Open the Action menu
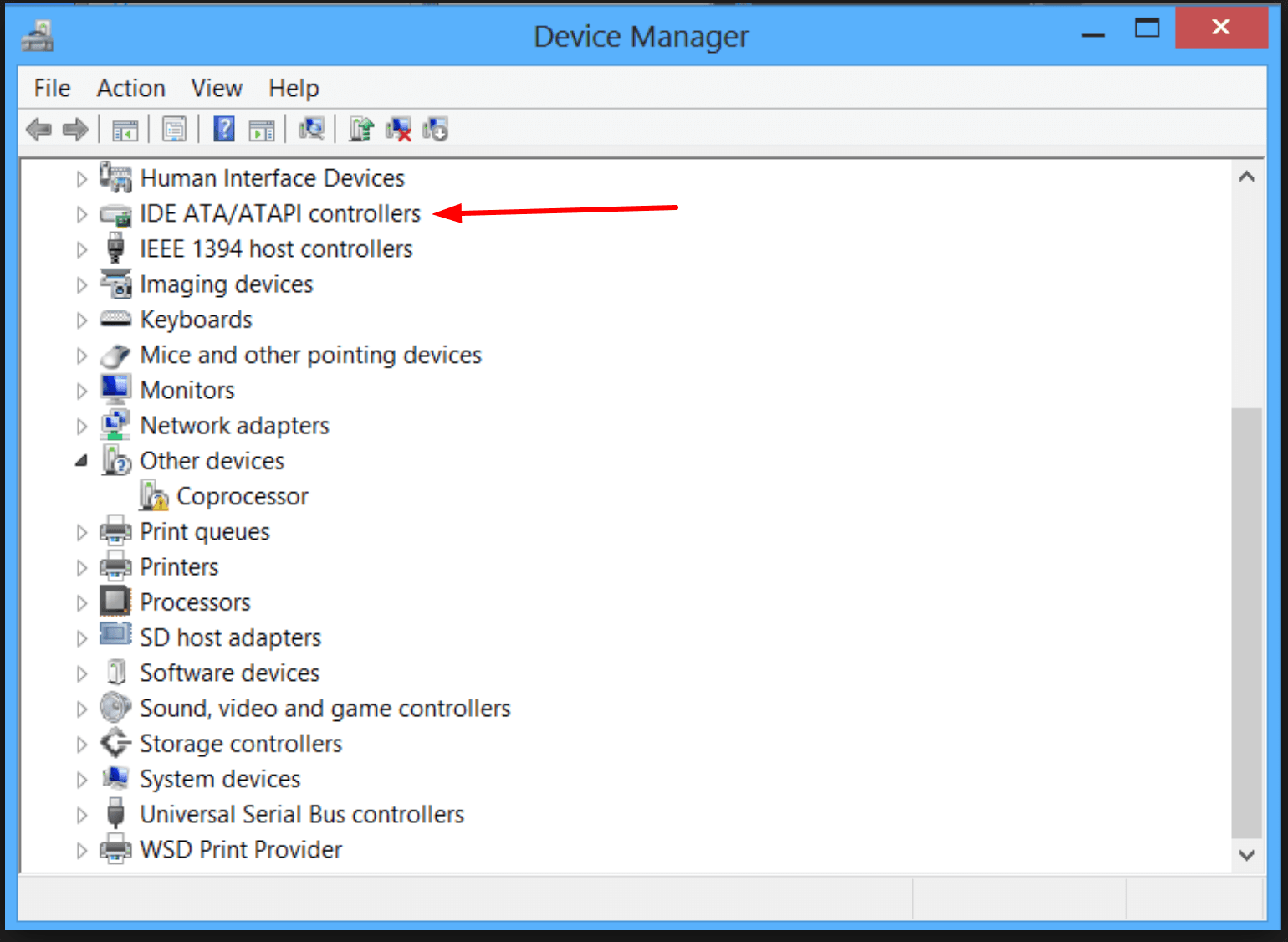Screen dimensions: 1288x942 tap(130, 88)
